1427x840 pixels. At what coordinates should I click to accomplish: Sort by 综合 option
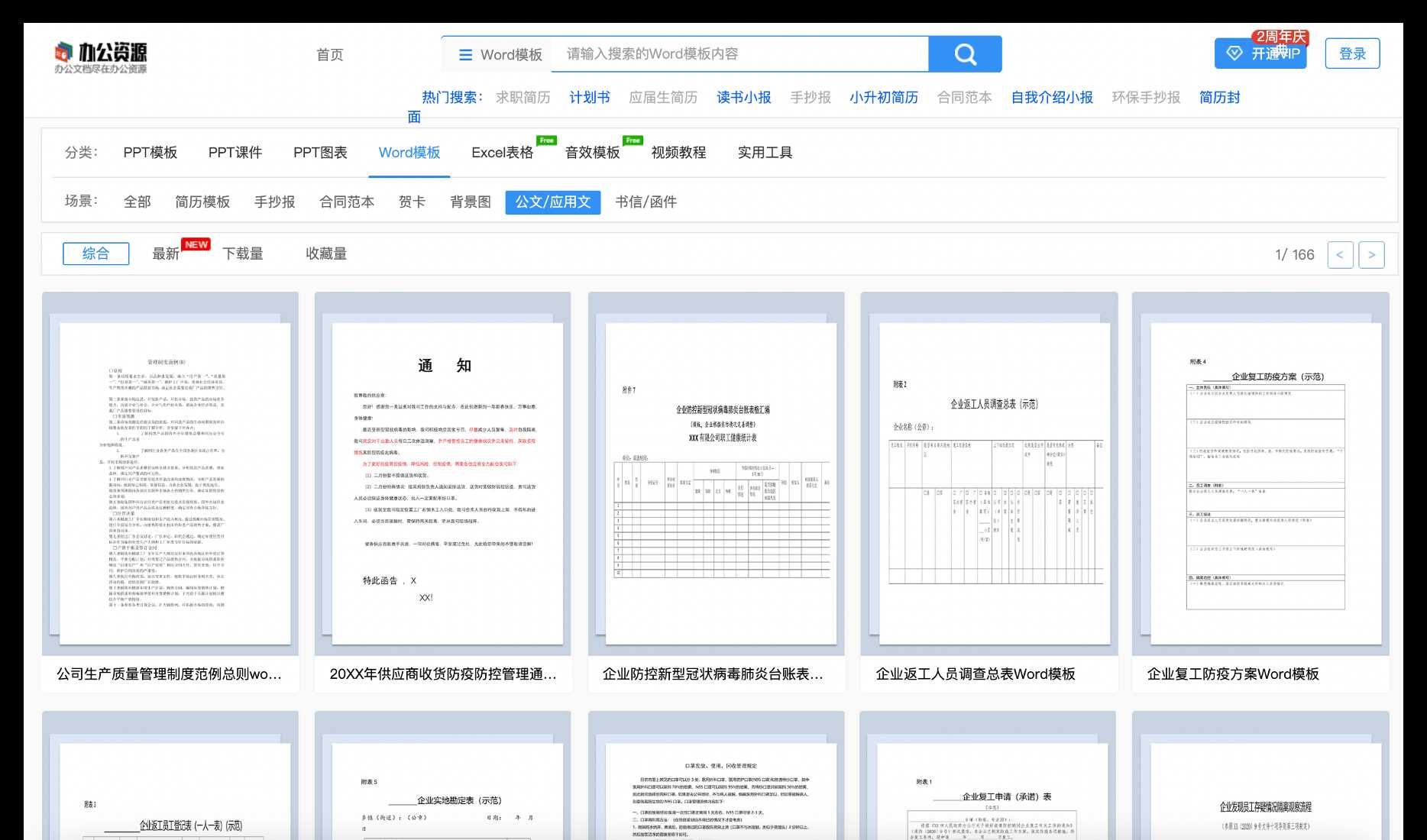[95, 254]
